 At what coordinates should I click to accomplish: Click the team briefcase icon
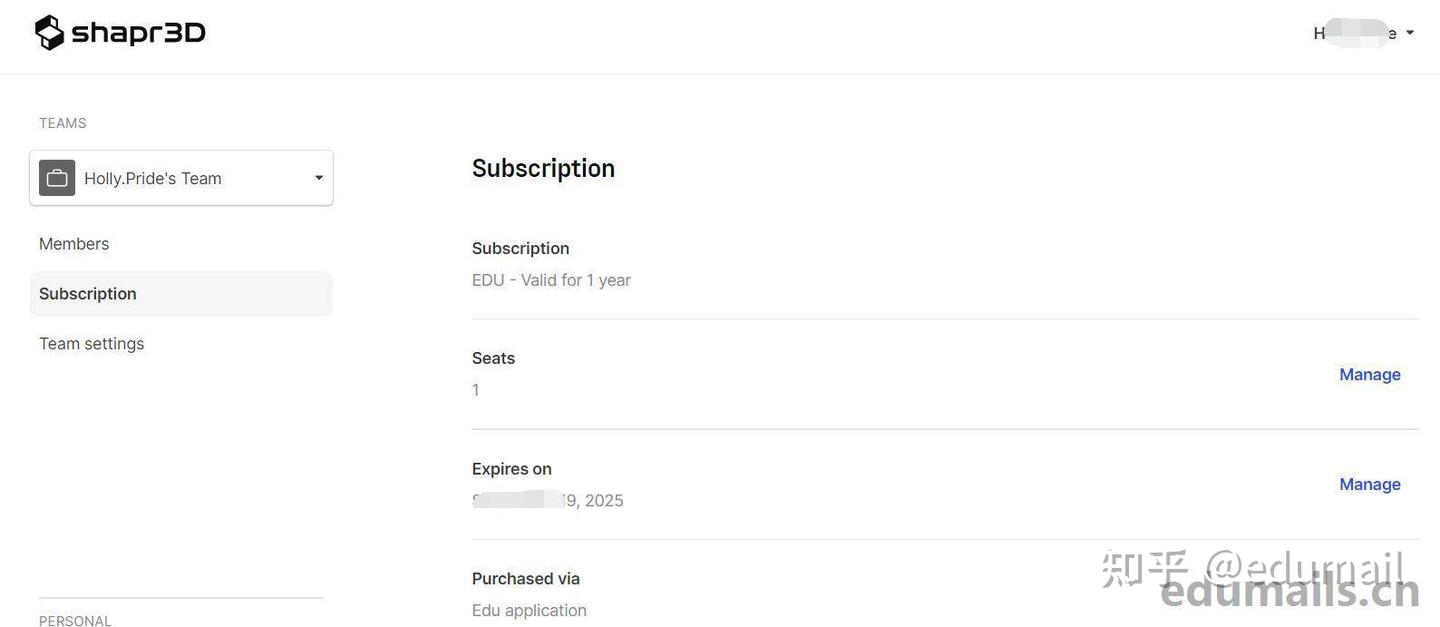tap(57, 178)
